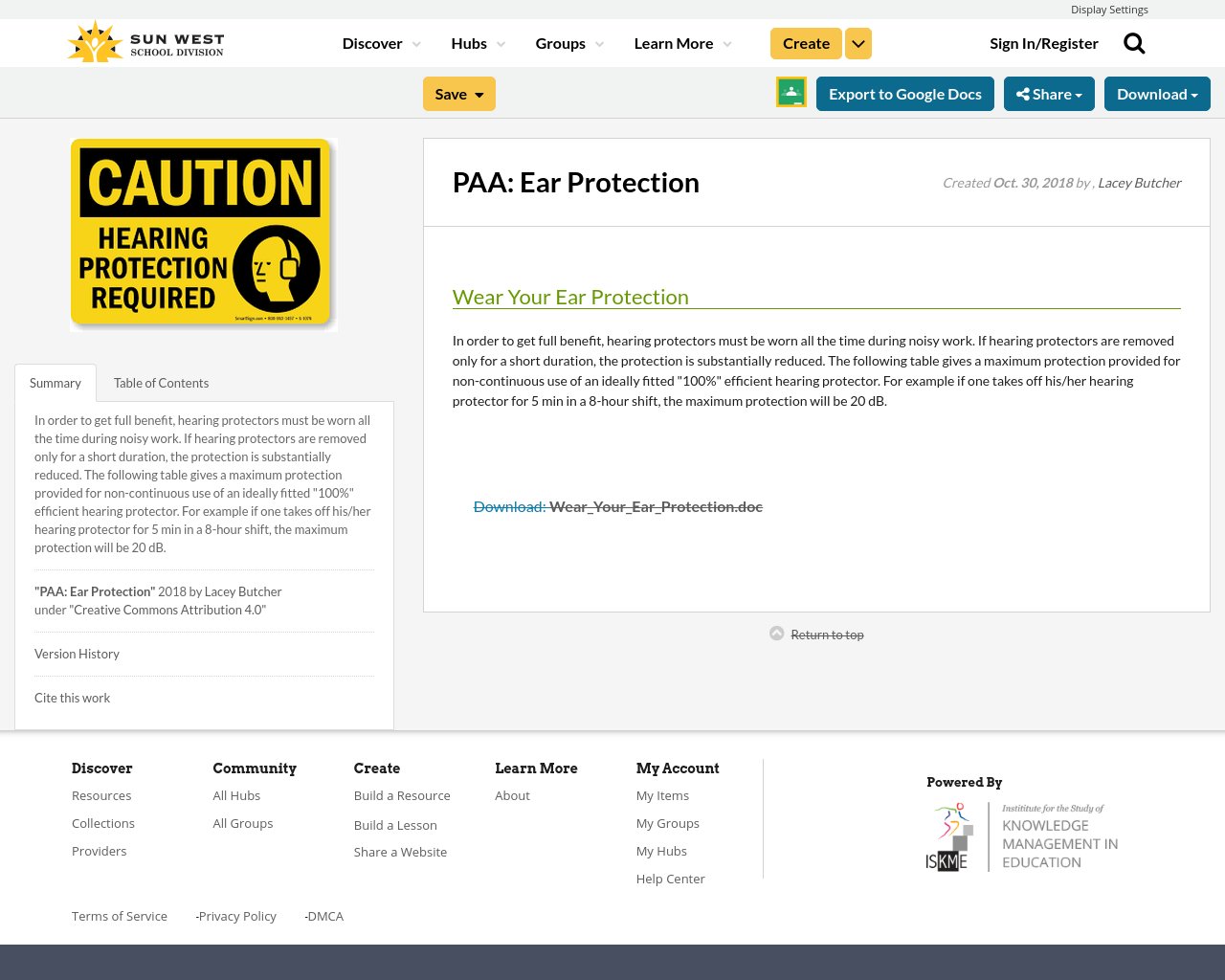Select the Summary tab
Image resolution: width=1225 pixels, height=980 pixels.
(55, 381)
